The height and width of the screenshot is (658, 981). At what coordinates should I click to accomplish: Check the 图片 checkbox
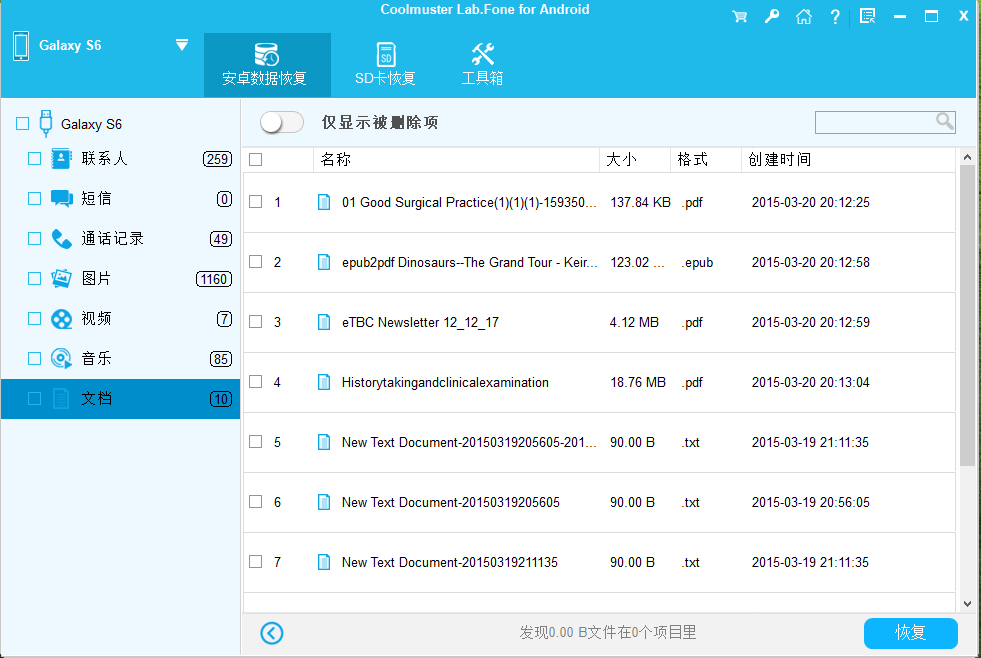click(34, 278)
